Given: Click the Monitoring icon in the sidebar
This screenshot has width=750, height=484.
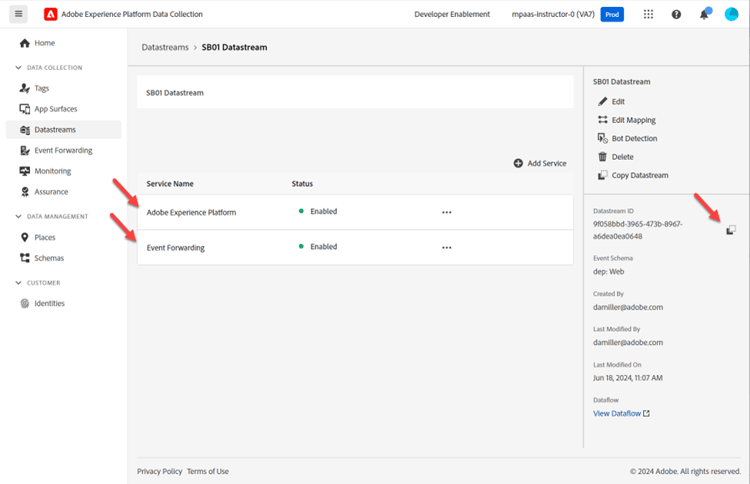Looking at the screenshot, I should click(x=24, y=171).
